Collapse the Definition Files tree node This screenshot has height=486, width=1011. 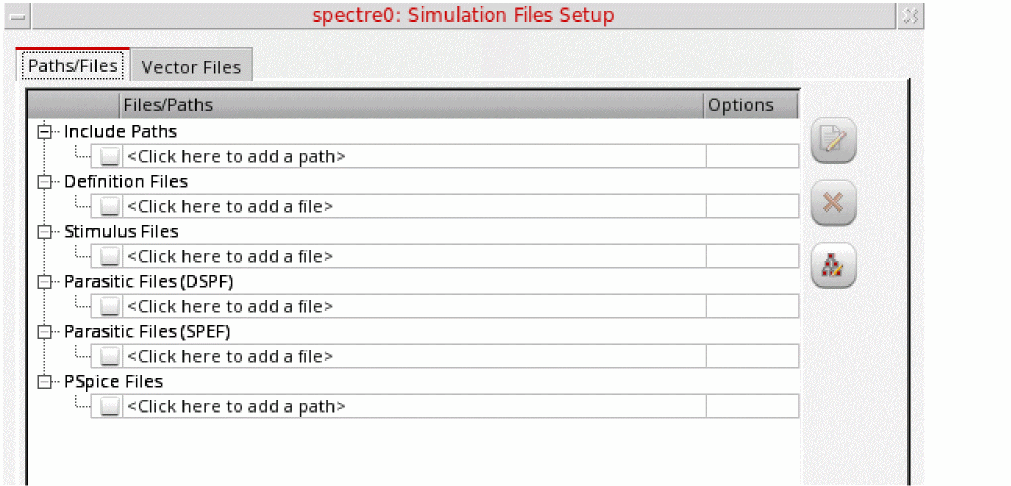[43, 181]
